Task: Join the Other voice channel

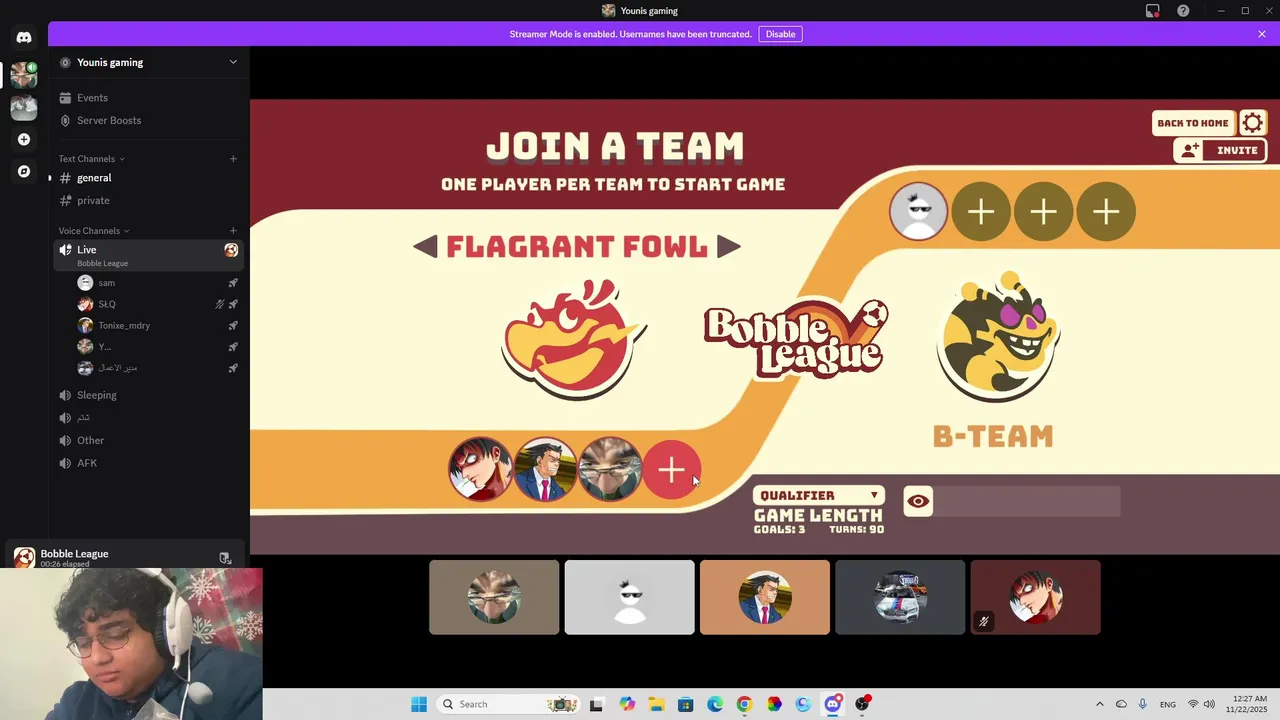Action: (148, 440)
